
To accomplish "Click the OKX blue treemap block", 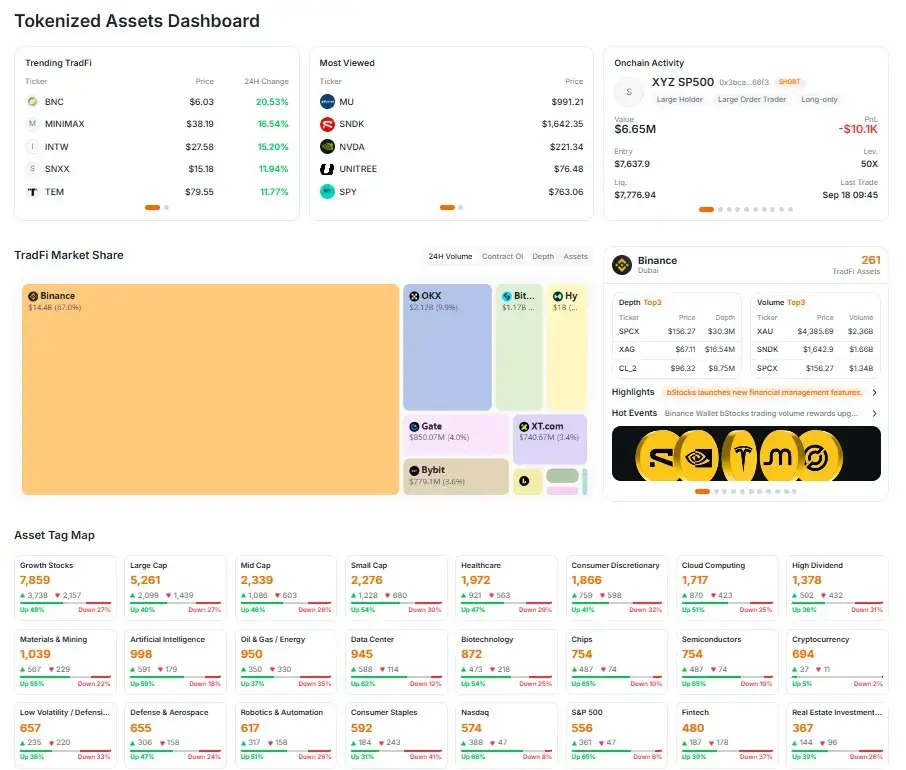I will (x=447, y=347).
